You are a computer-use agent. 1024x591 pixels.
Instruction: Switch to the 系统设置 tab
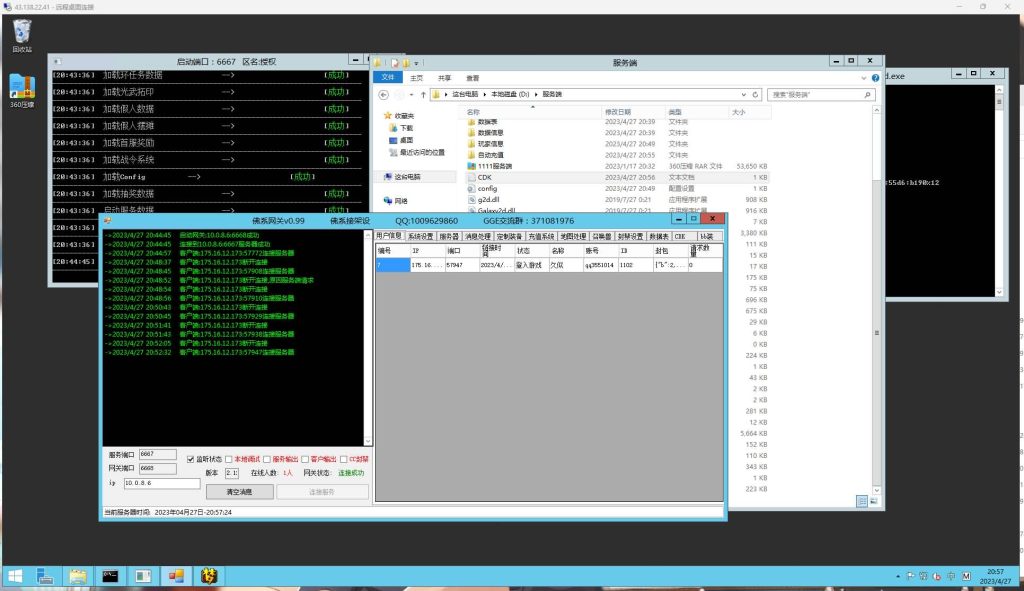[x=420, y=237]
